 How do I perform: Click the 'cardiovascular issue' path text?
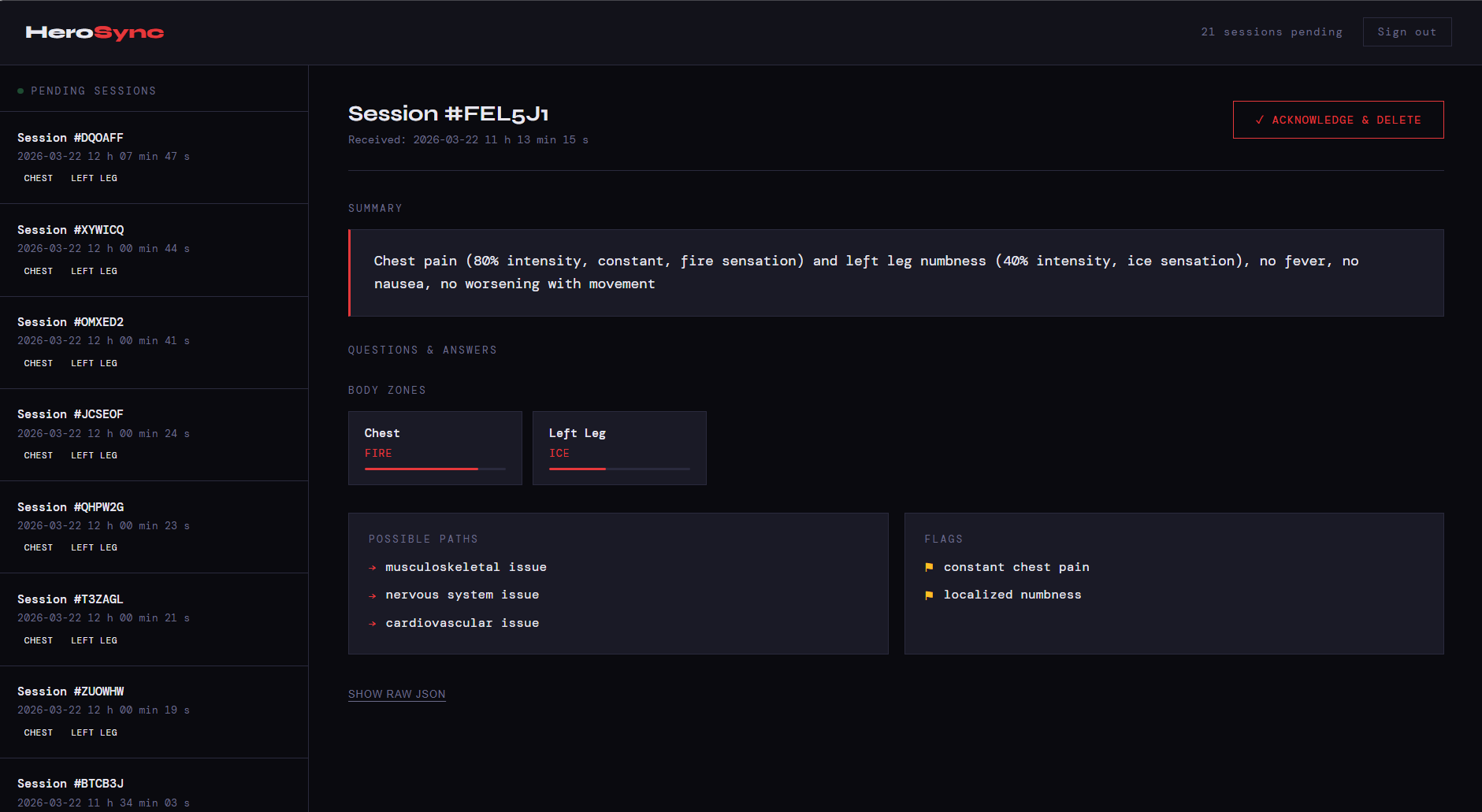[462, 623]
